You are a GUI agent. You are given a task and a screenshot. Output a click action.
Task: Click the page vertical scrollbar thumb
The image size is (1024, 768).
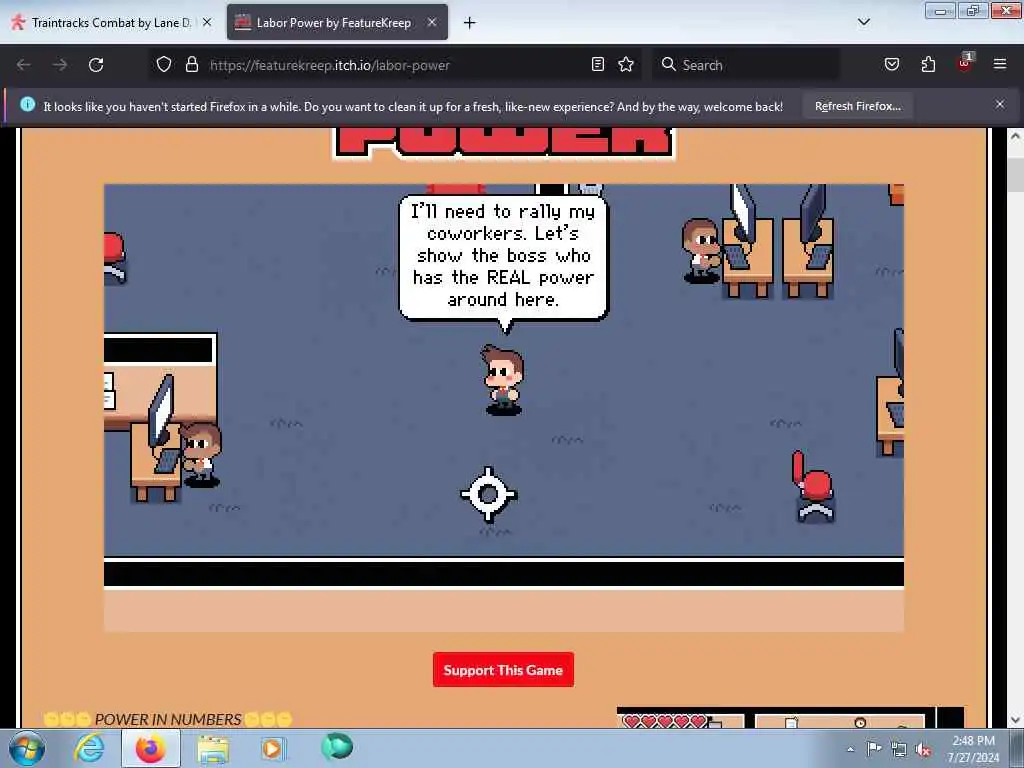click(1015, 174)
